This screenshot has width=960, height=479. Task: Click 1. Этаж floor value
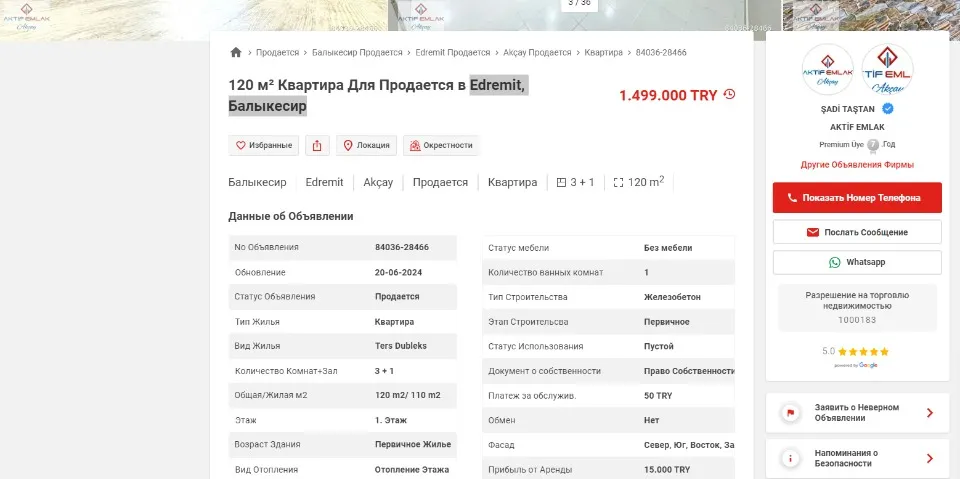pyautogui.click(x=391, y=420)
